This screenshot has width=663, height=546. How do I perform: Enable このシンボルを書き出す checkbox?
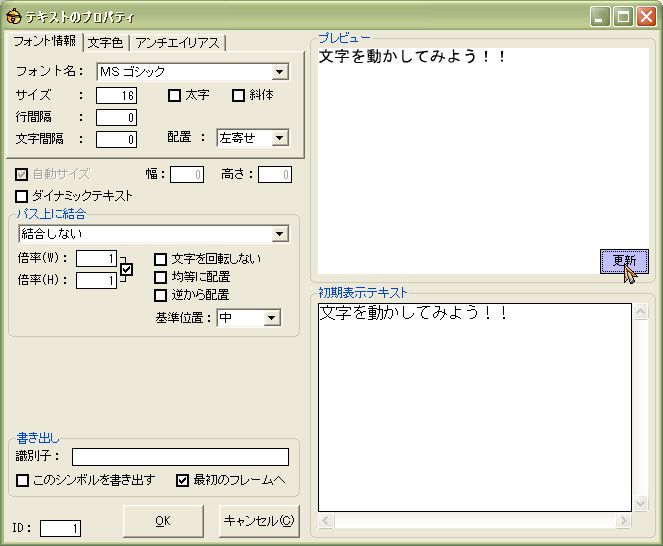click(22, 480)
